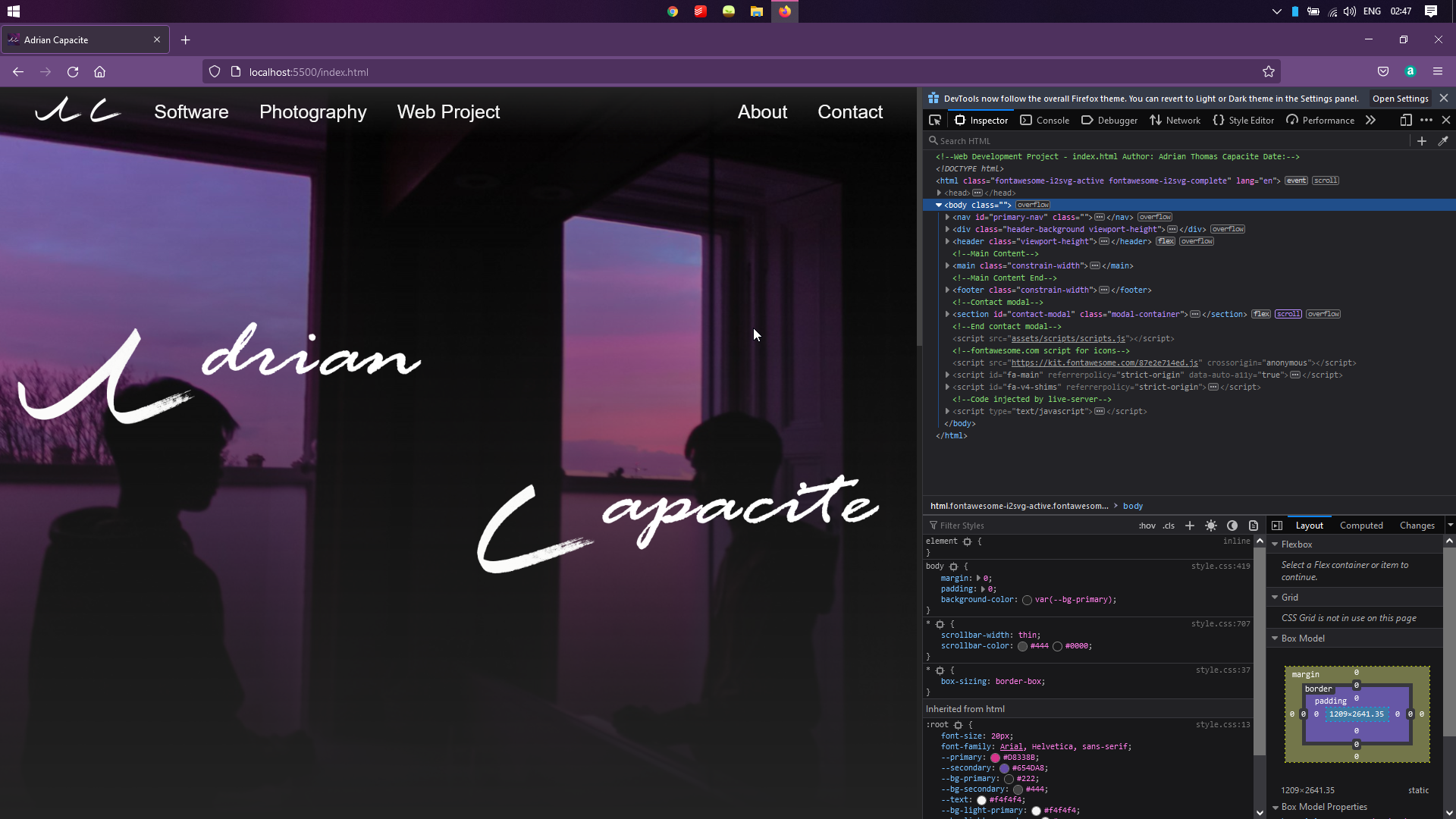Image resolution: width=1456 pixels, height=819 pixels.
Task: Toggle light color scheme simulation sun icon
Action: click(1211, 526)
